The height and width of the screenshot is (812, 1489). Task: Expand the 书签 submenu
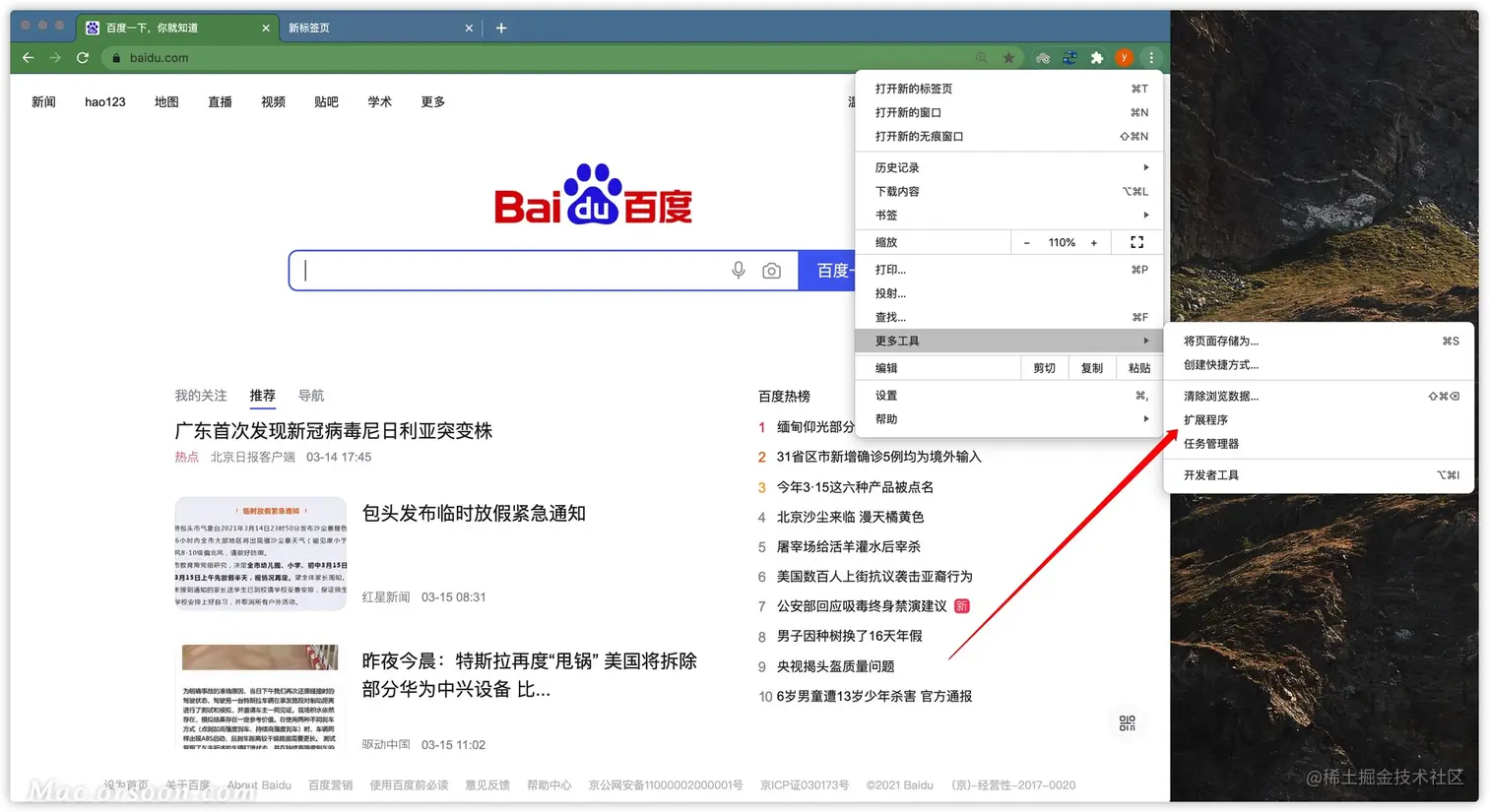[x=1011, y=215]
